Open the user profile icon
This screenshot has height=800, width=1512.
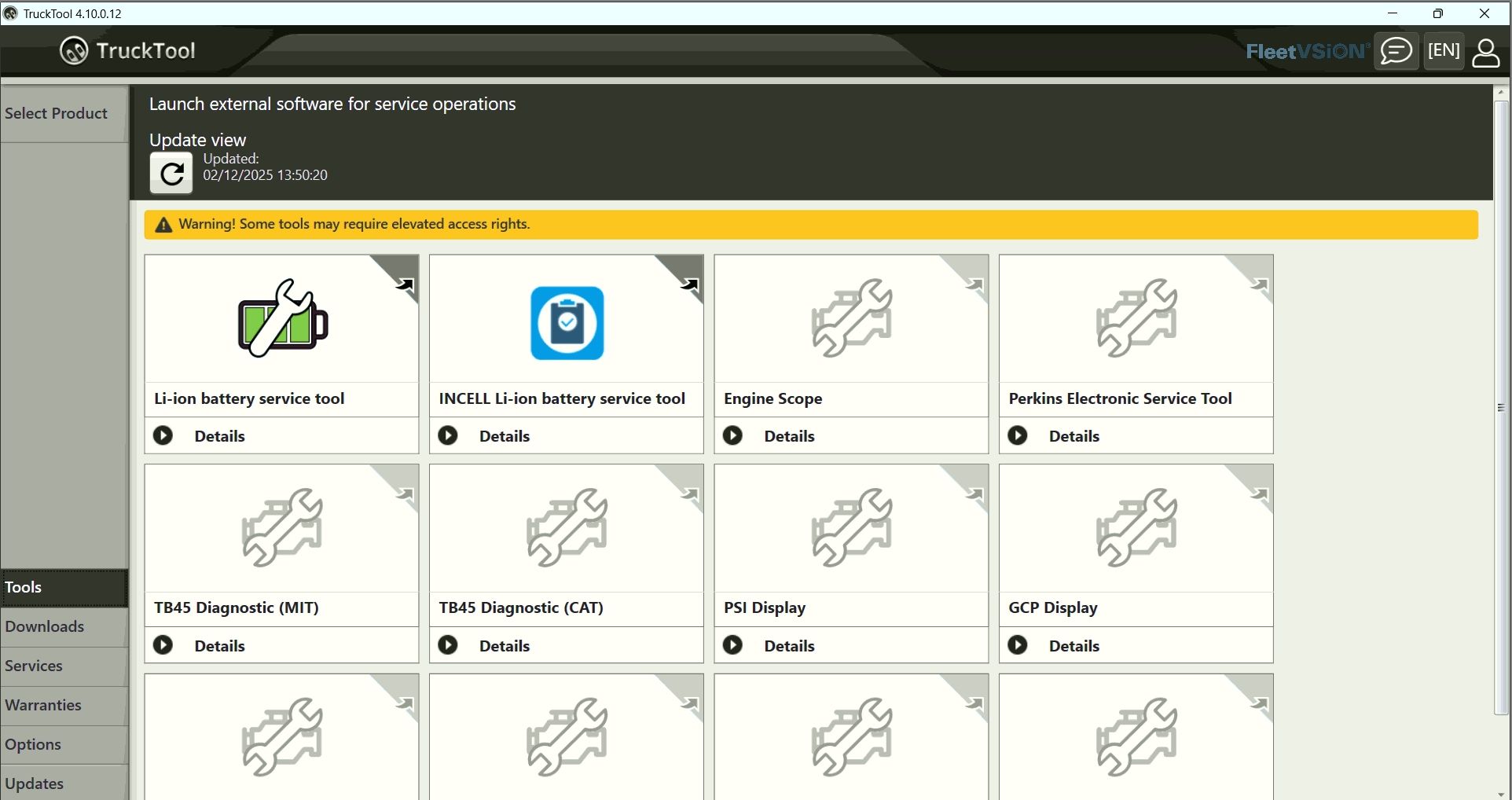[x=1487, y=53]
